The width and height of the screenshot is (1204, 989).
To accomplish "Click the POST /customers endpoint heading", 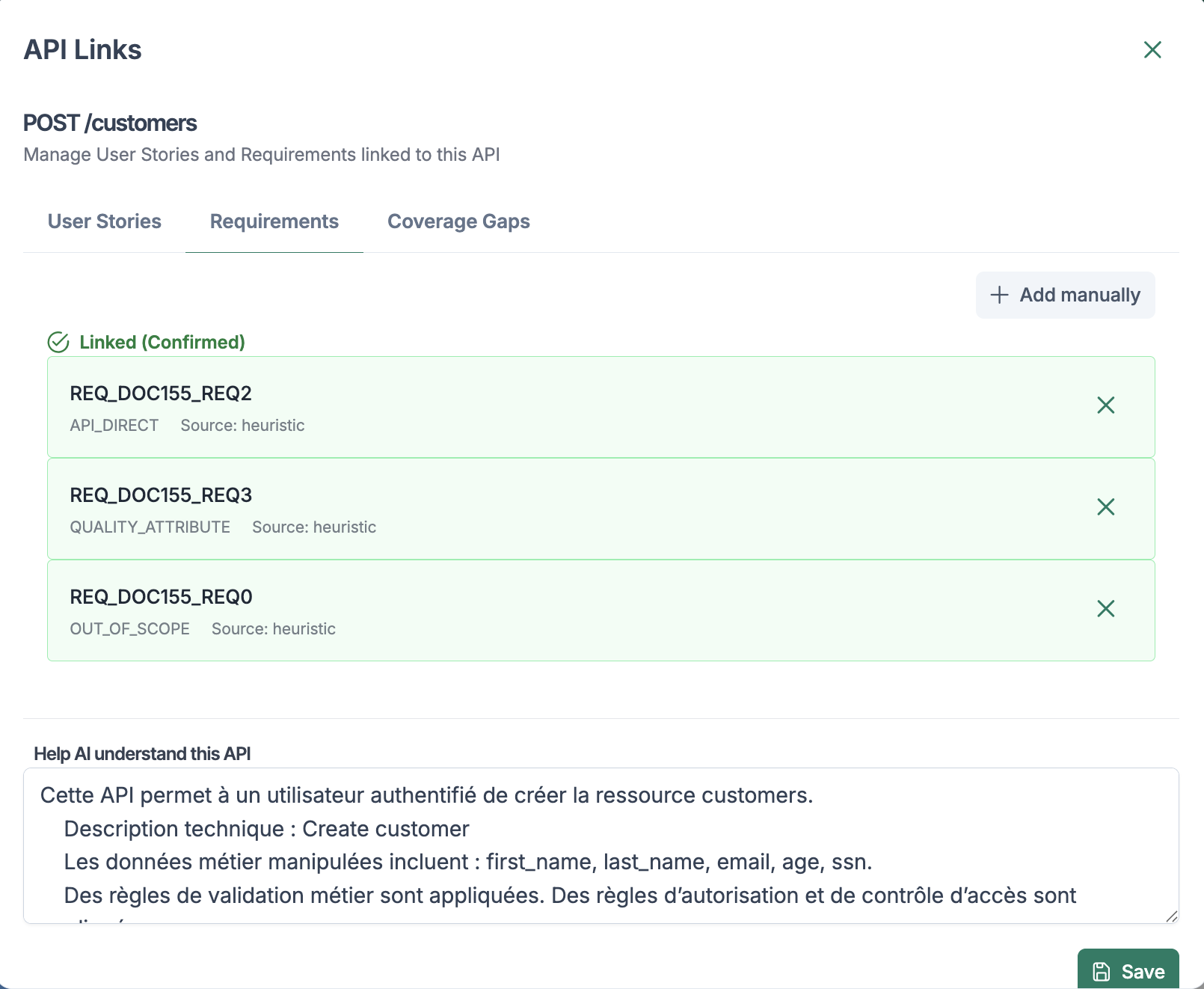I will (x=110, y=123).
